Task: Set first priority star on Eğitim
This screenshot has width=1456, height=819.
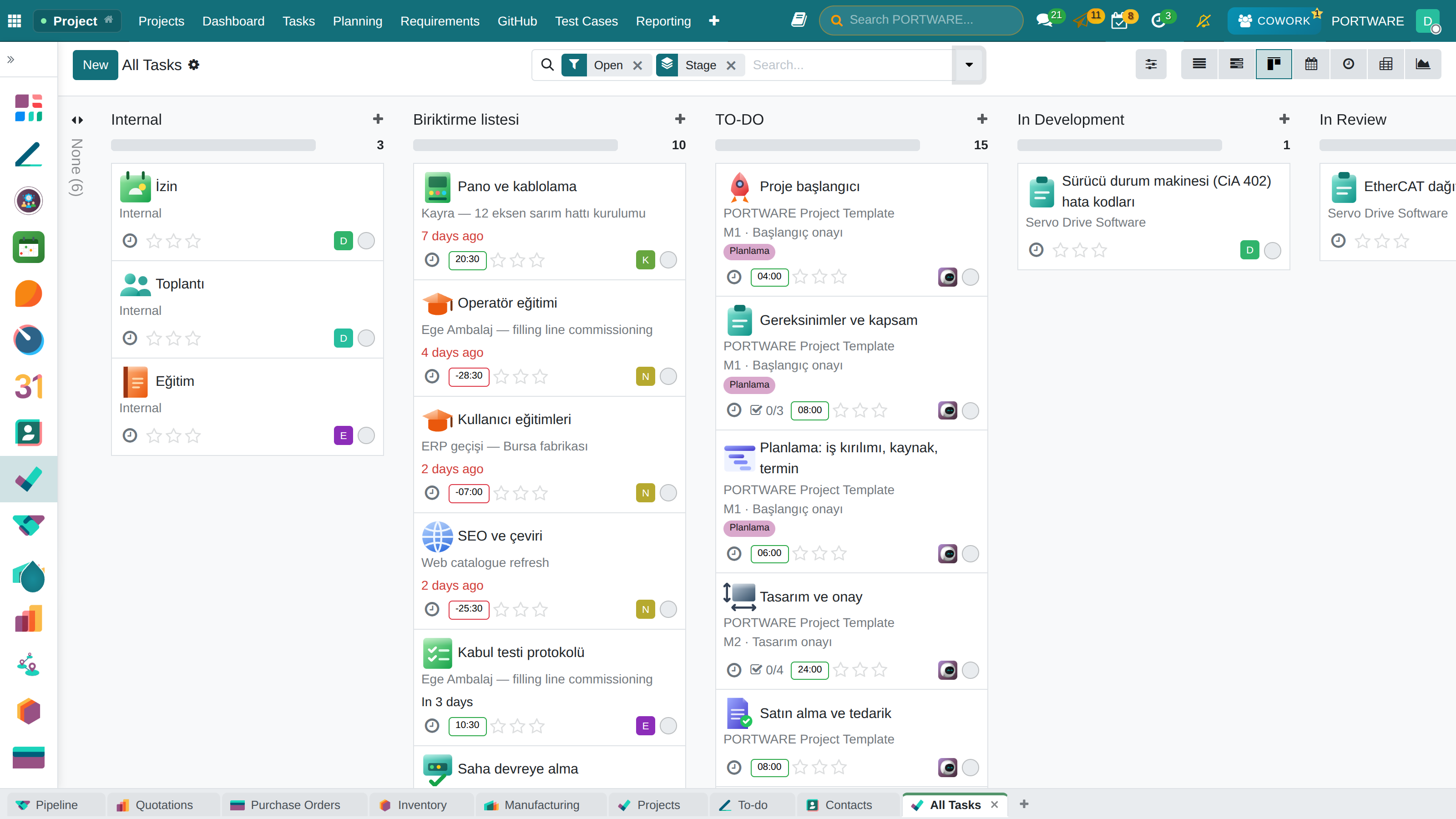Action: pos(154,436)
